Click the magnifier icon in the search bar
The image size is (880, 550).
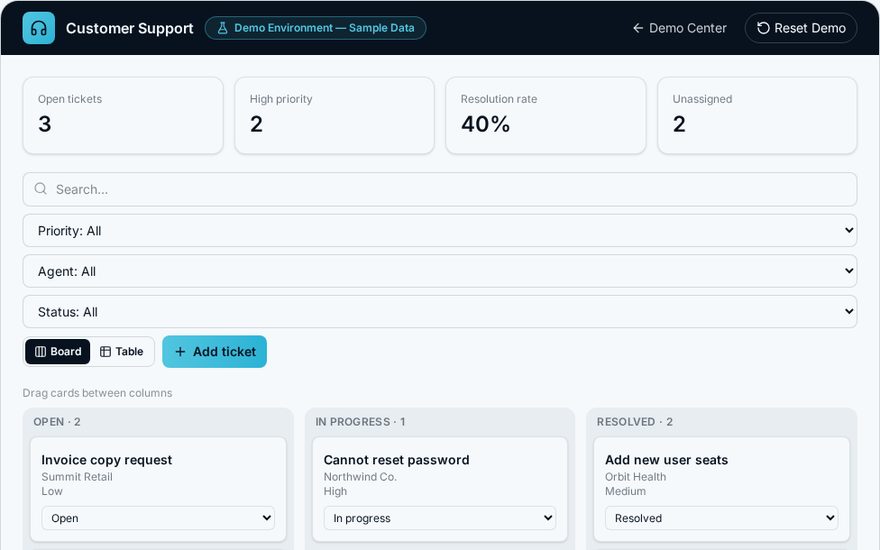[x=40, y=189]
